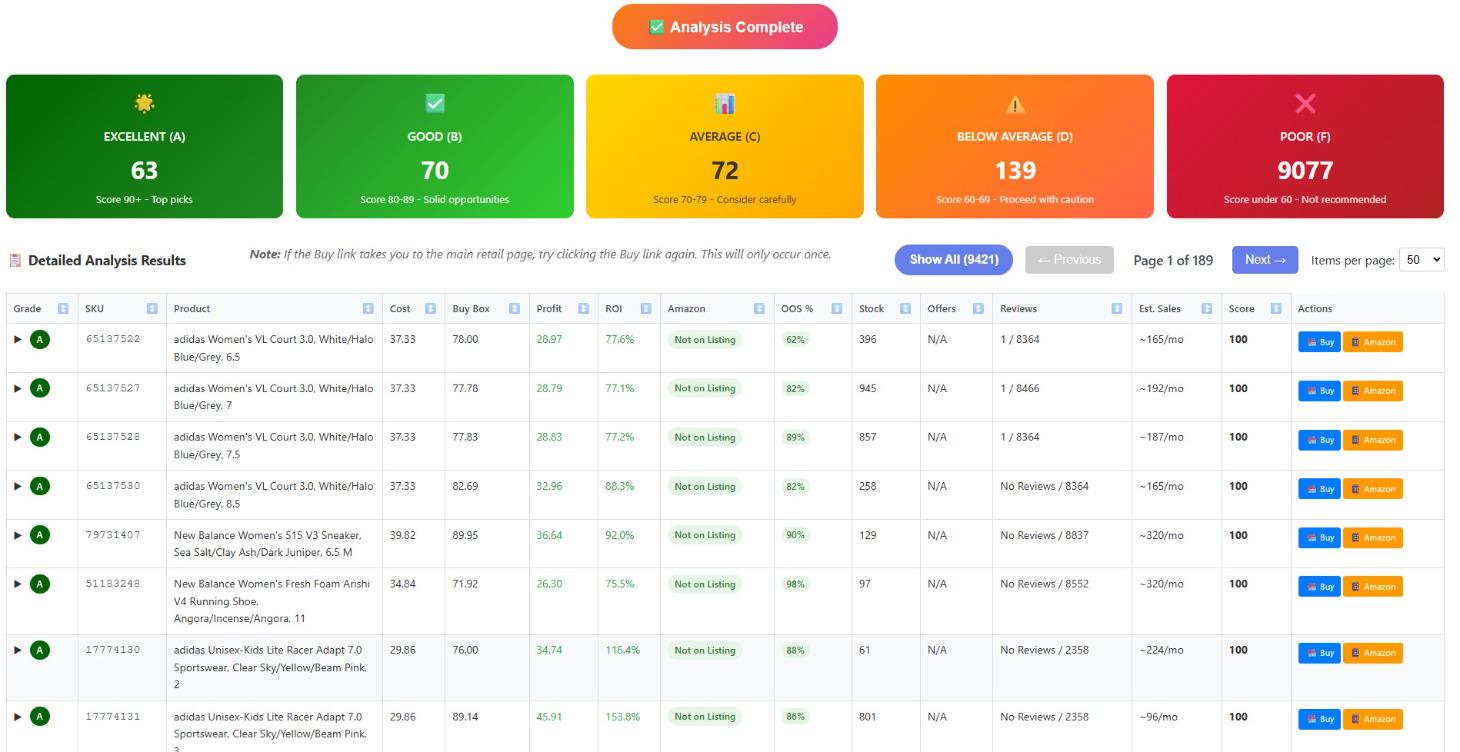Click the Show All (9421) button

pos(954,259)
